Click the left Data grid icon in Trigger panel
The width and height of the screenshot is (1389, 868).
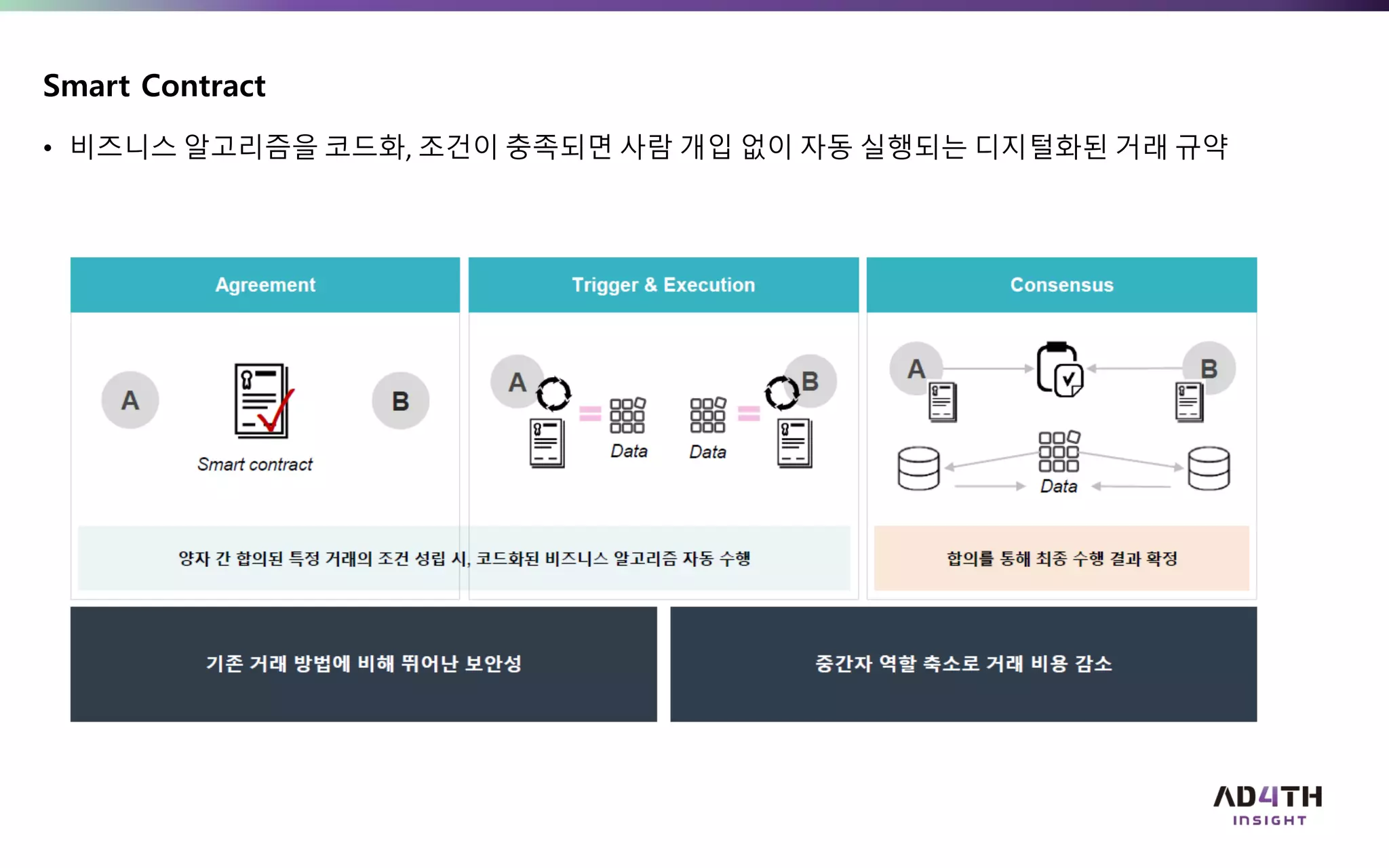[x=627, y=415]
